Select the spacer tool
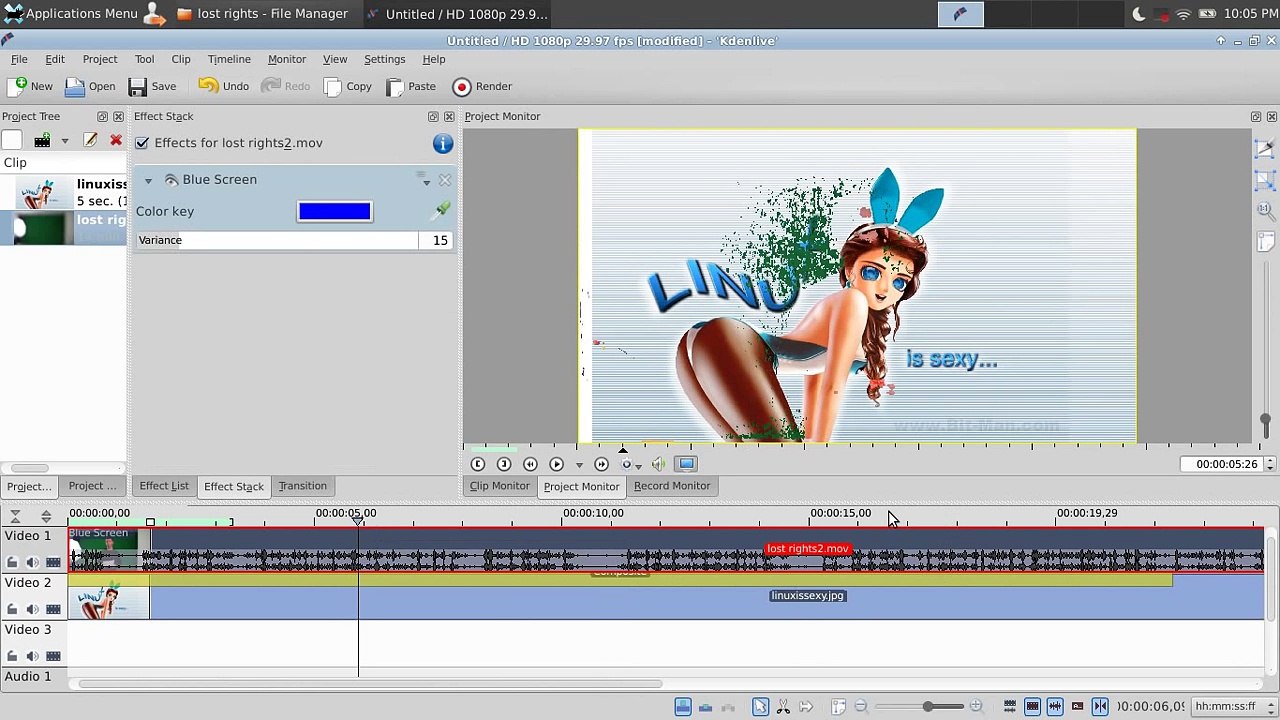This screenshot has width=1280, height=720. (x=806, y=707)
